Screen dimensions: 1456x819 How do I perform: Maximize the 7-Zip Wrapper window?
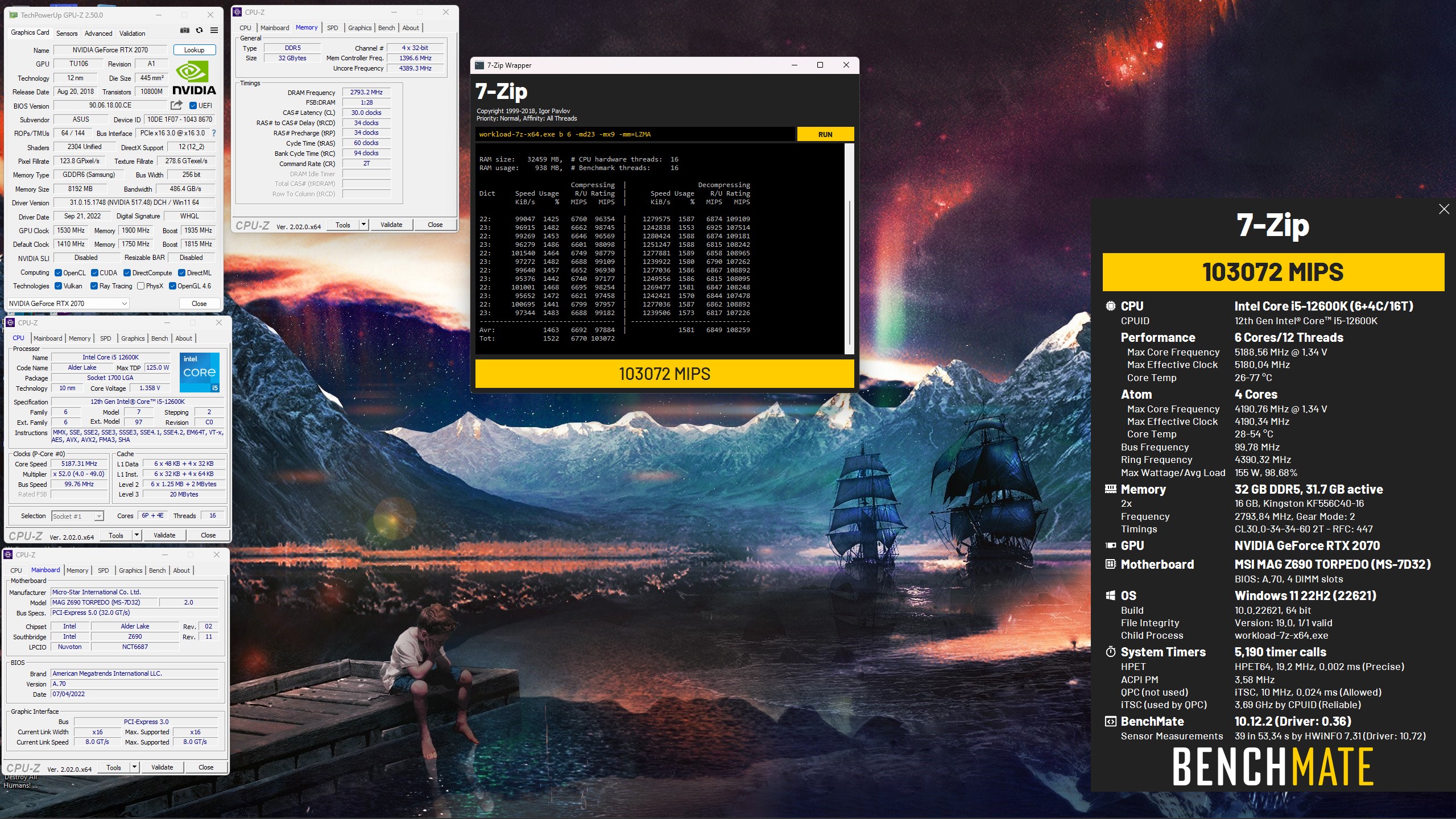pos(820,65)
